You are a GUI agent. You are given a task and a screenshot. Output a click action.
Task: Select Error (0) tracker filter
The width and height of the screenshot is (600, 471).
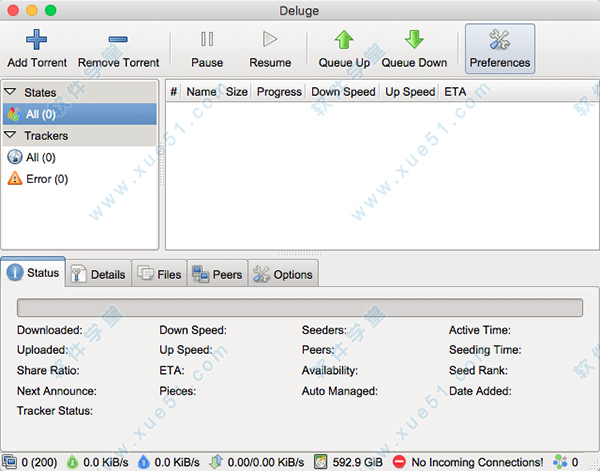click(x=80, y=179)
